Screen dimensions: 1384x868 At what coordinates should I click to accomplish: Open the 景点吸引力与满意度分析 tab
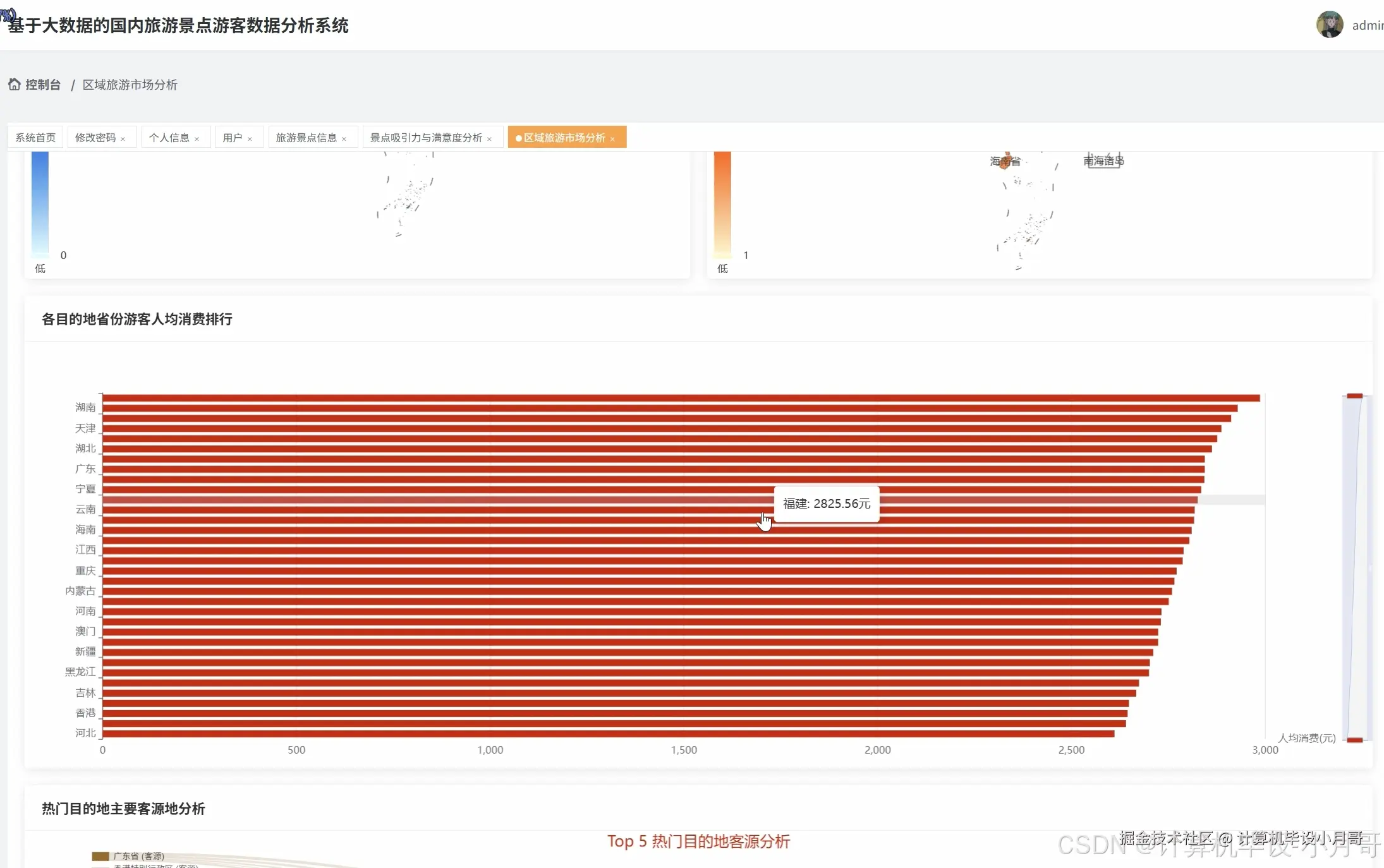[426, 138]
